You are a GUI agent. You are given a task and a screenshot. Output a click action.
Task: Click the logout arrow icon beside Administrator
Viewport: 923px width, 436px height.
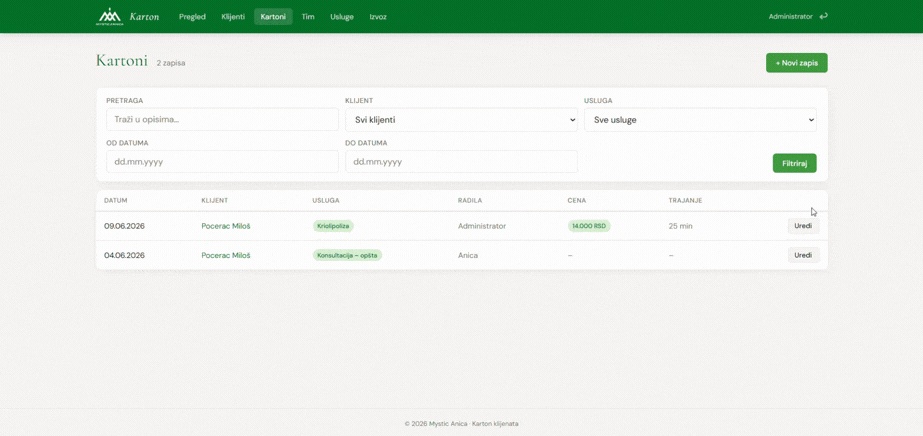pyautogui.click(x=824, y=16)
